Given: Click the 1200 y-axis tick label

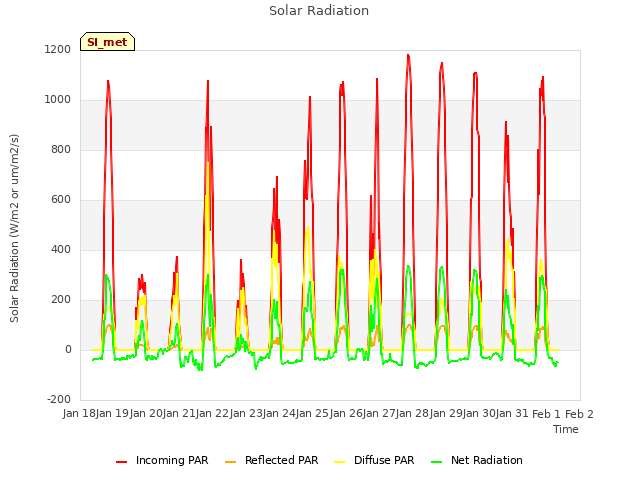Looking at the screenshot, I should pos(58,50).
